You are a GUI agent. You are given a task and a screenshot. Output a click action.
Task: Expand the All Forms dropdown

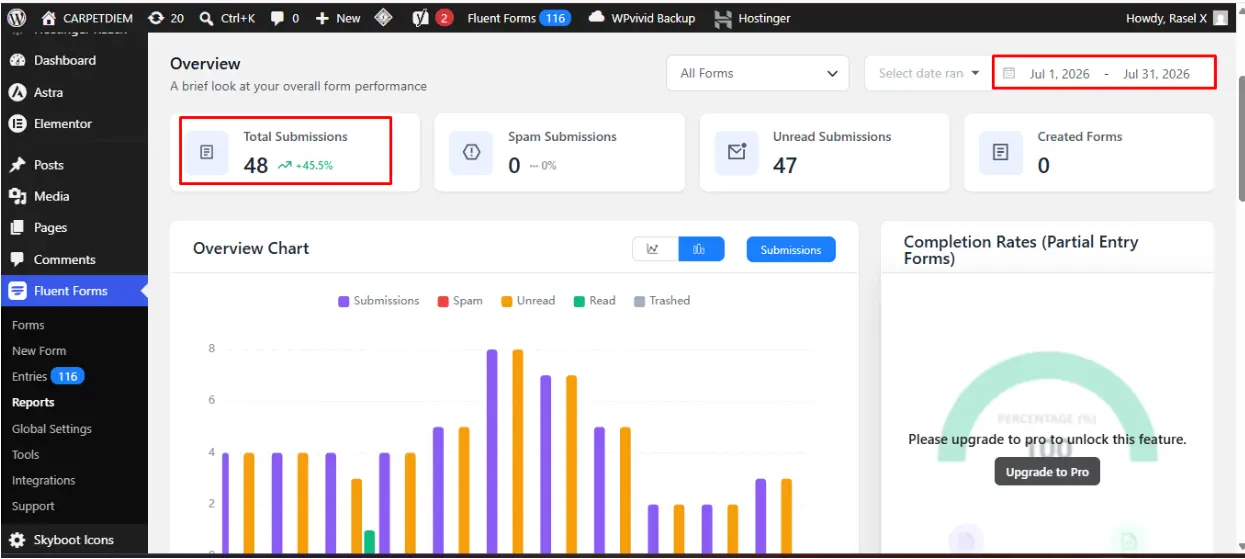[x=757, y=73]
